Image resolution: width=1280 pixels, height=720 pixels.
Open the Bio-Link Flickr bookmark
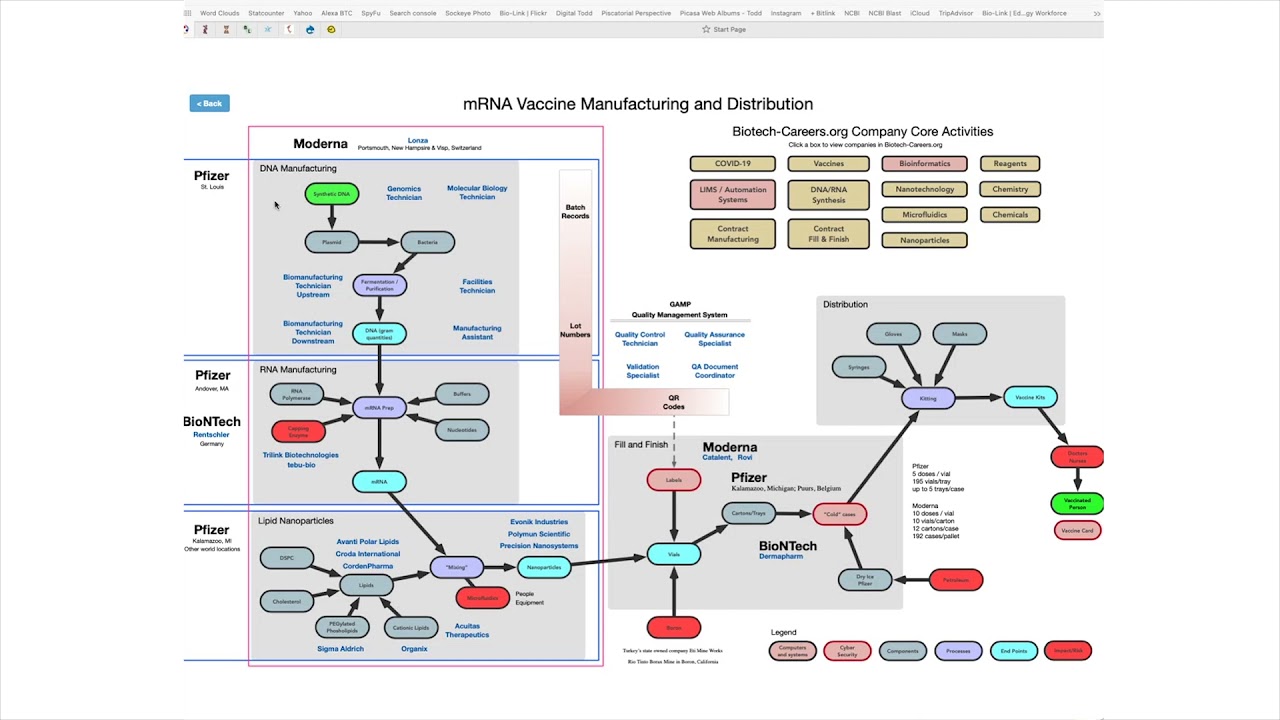tap(523, 13)
